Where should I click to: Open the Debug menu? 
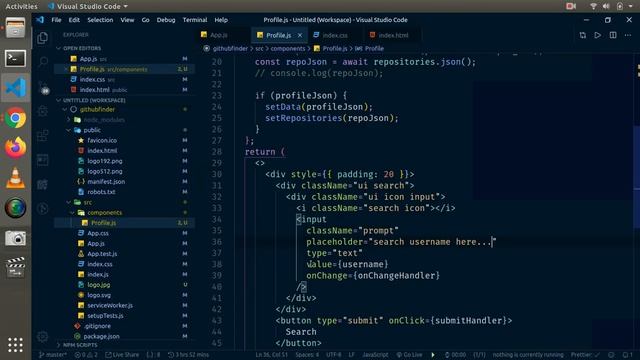click(x=166, y=20)
